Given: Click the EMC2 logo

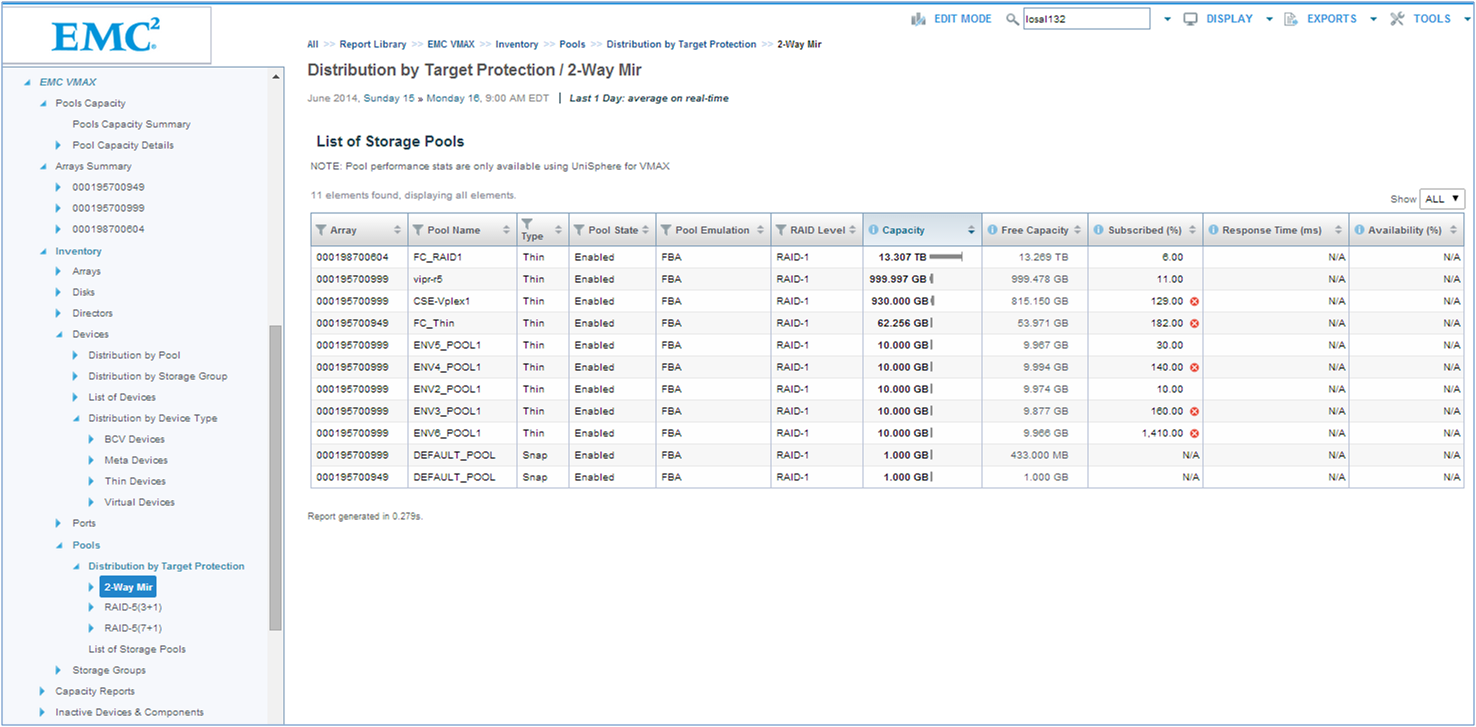Looking at the screenshot, I should coord(106,37).
